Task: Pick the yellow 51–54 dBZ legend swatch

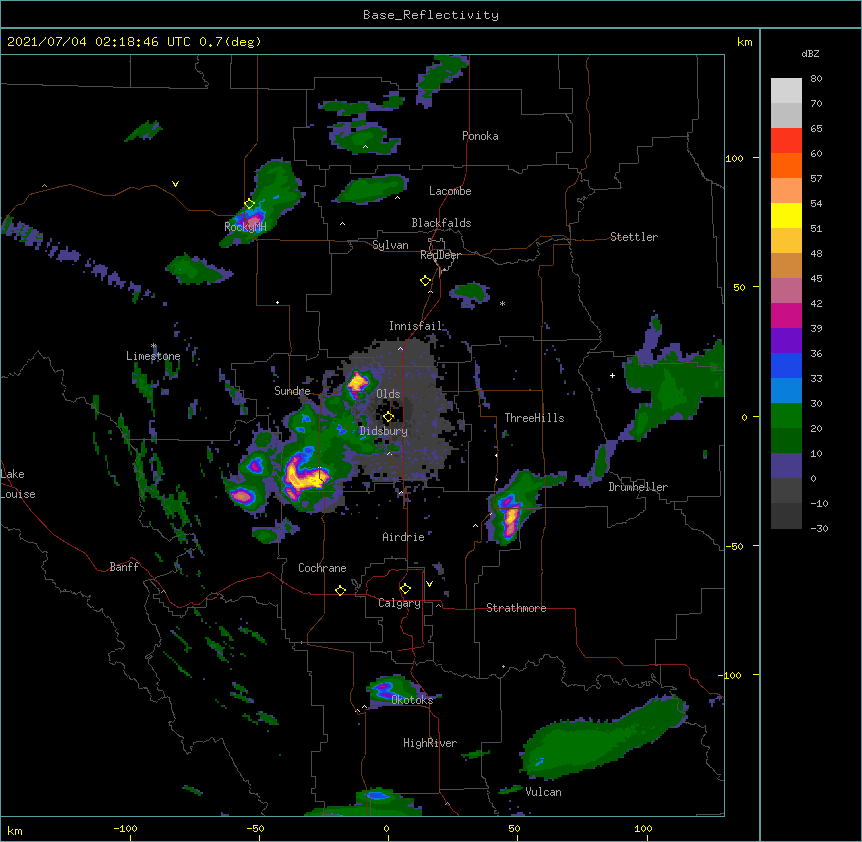Action: (786, 215)
